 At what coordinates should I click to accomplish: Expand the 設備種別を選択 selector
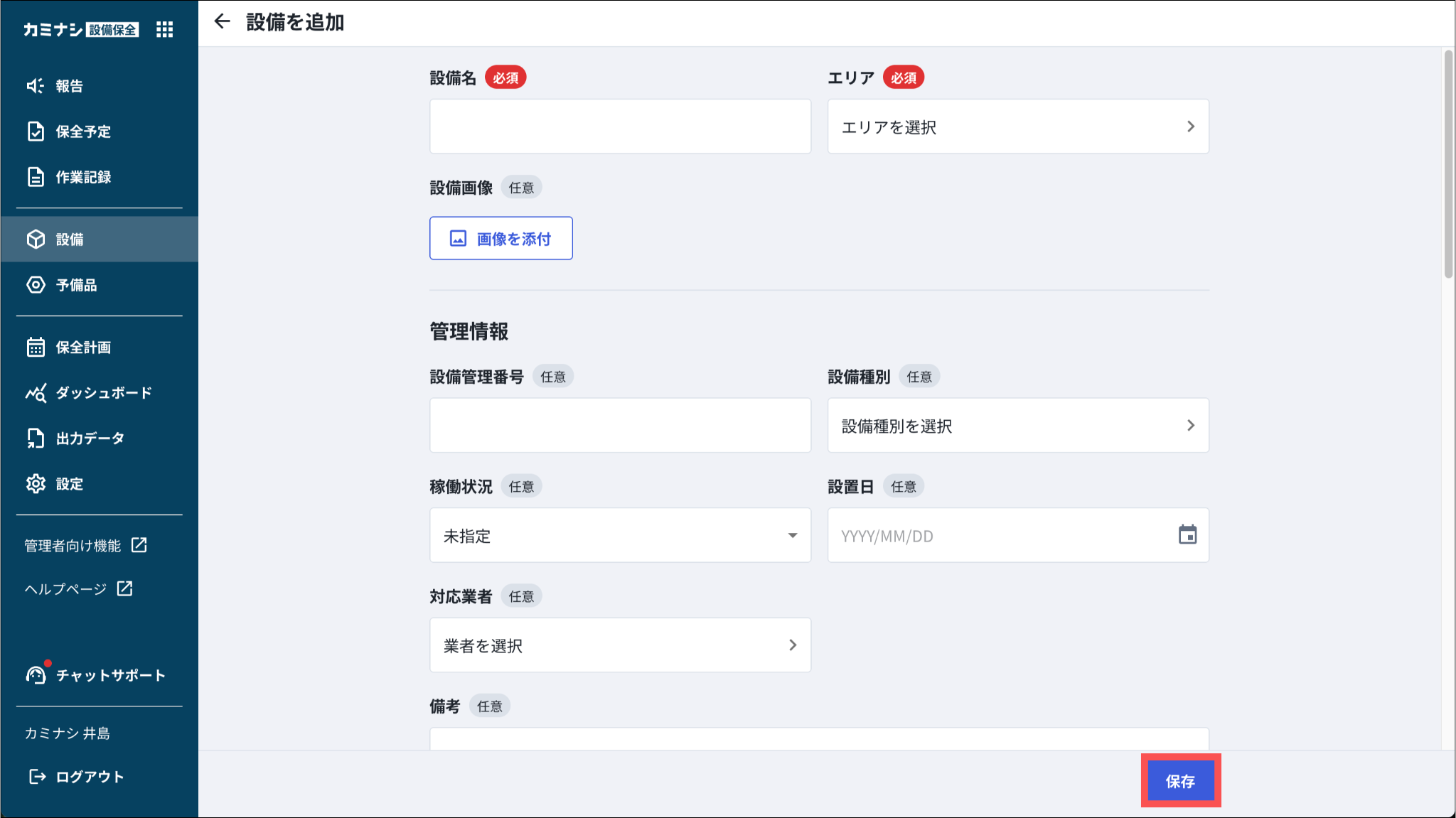pyautogui.click(x=1017, y=426)
